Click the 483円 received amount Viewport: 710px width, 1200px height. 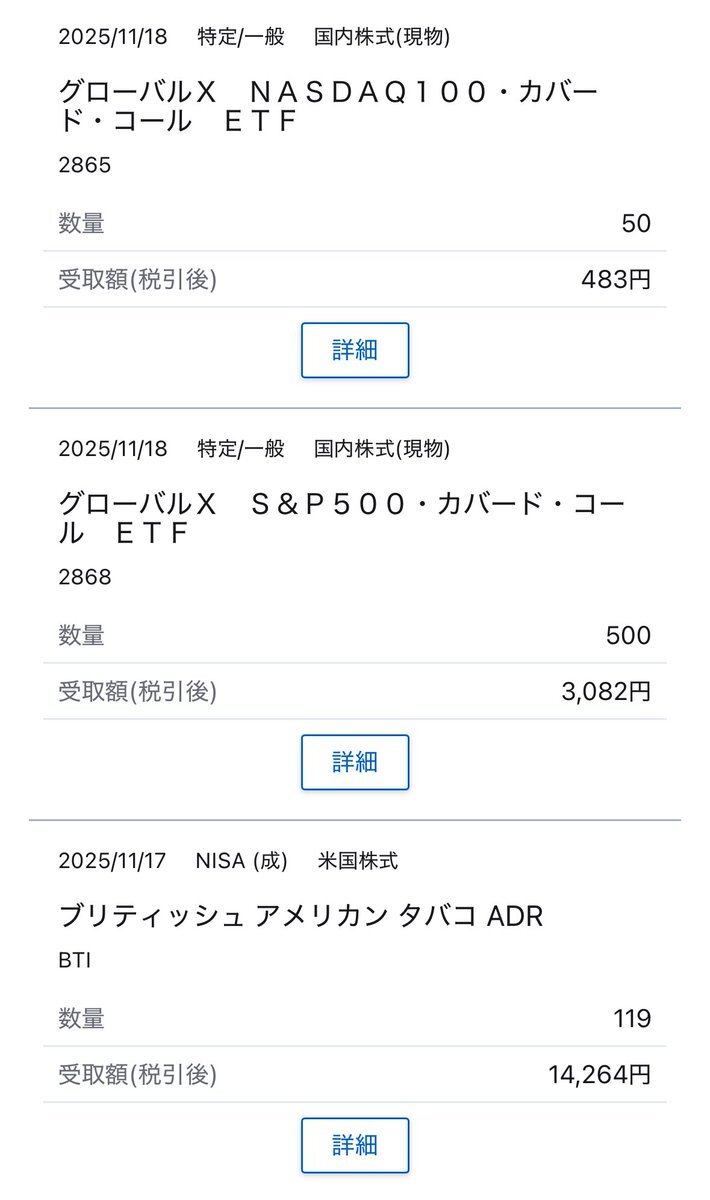pyautogui.click(x=616, y=280)
